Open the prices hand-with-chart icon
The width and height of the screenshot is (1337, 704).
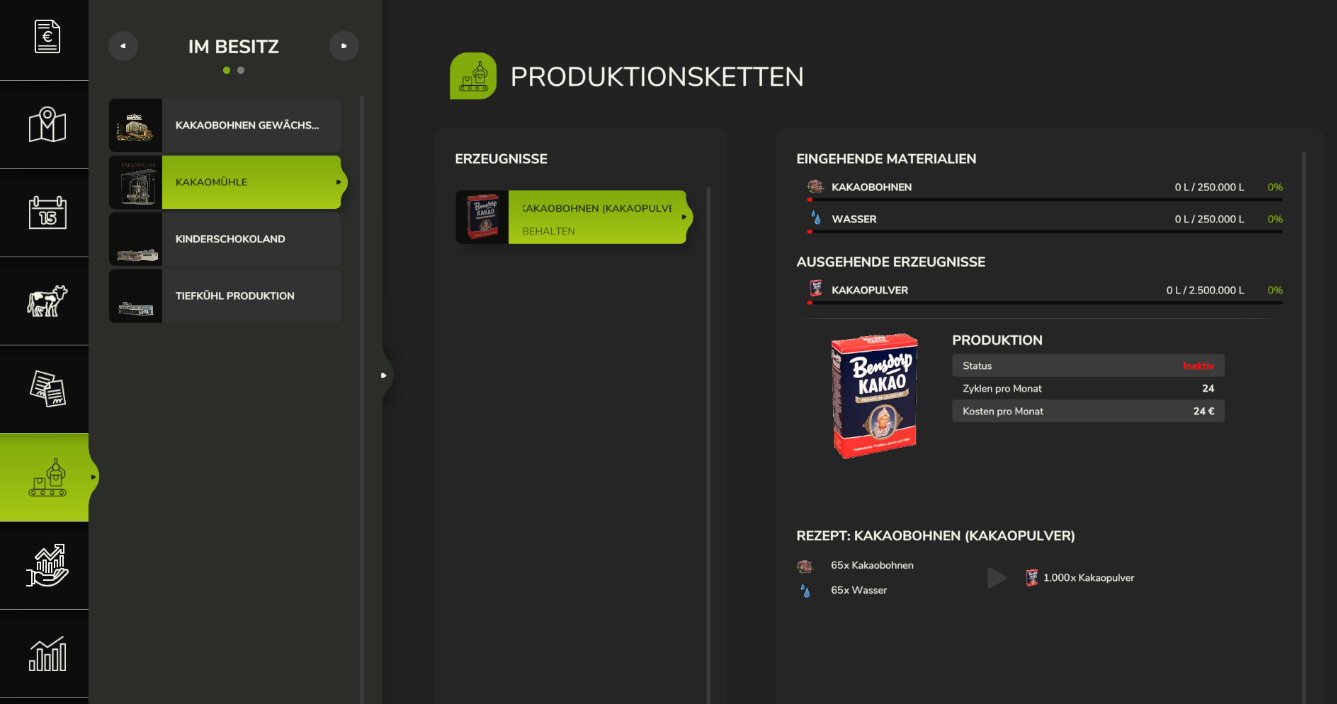tap(47, 565)
